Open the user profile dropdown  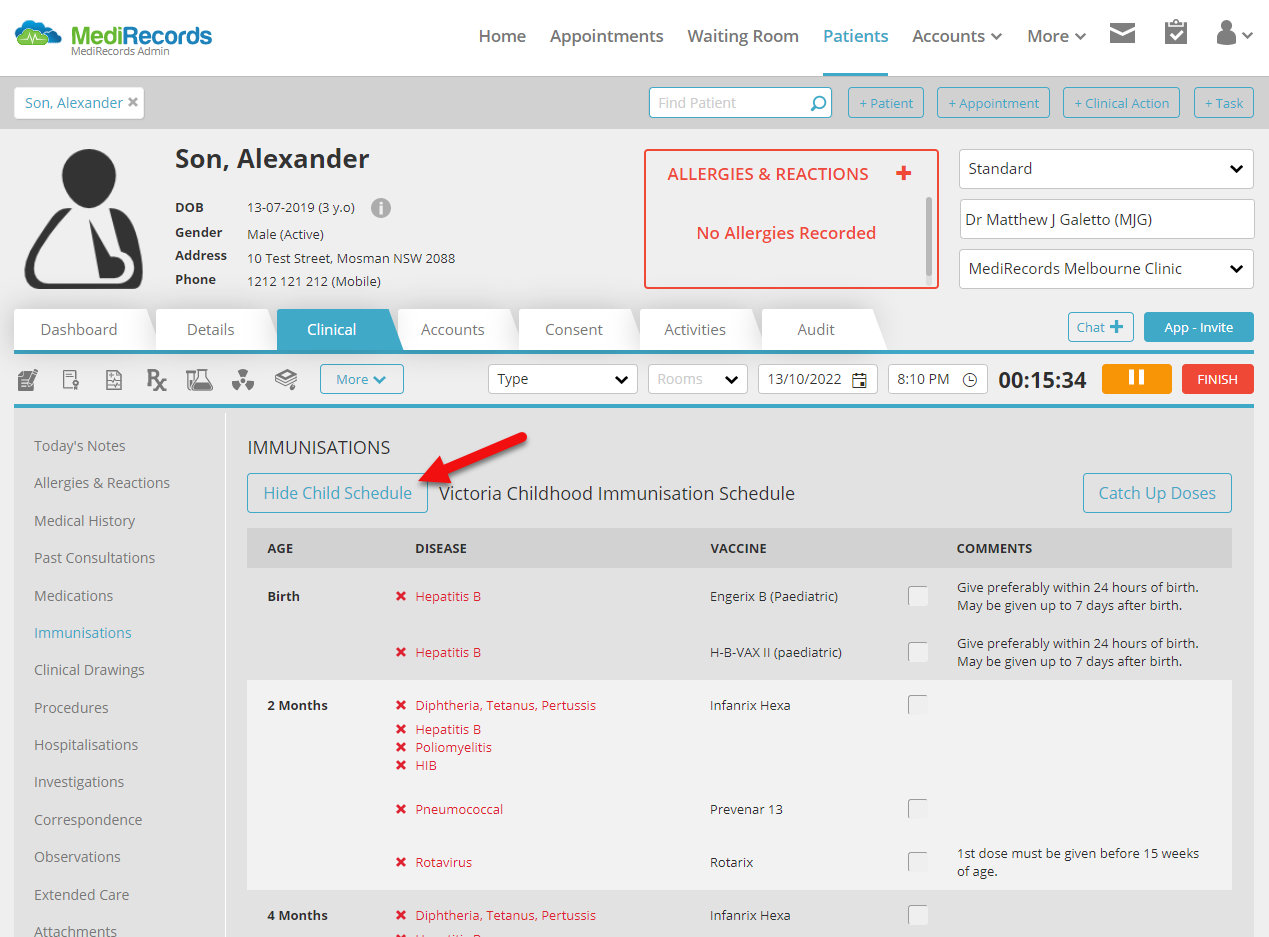click(x=1234, y=34)
